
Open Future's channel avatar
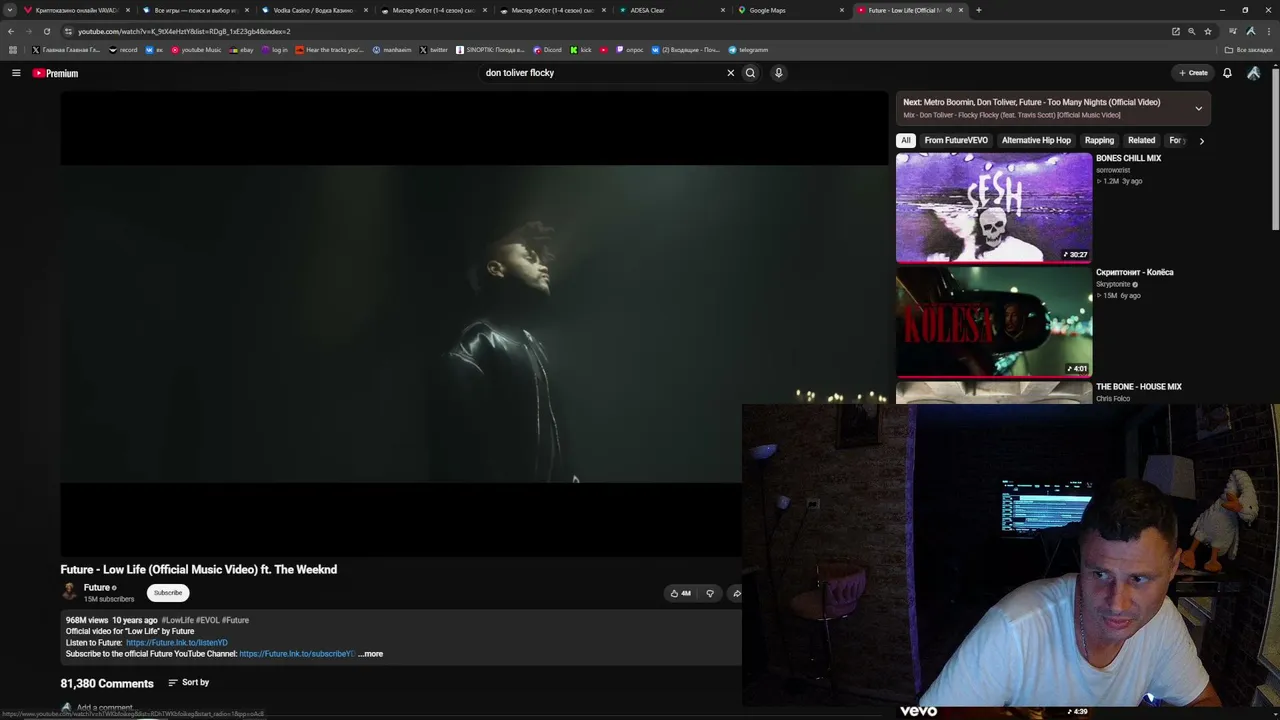coord(69,592)
